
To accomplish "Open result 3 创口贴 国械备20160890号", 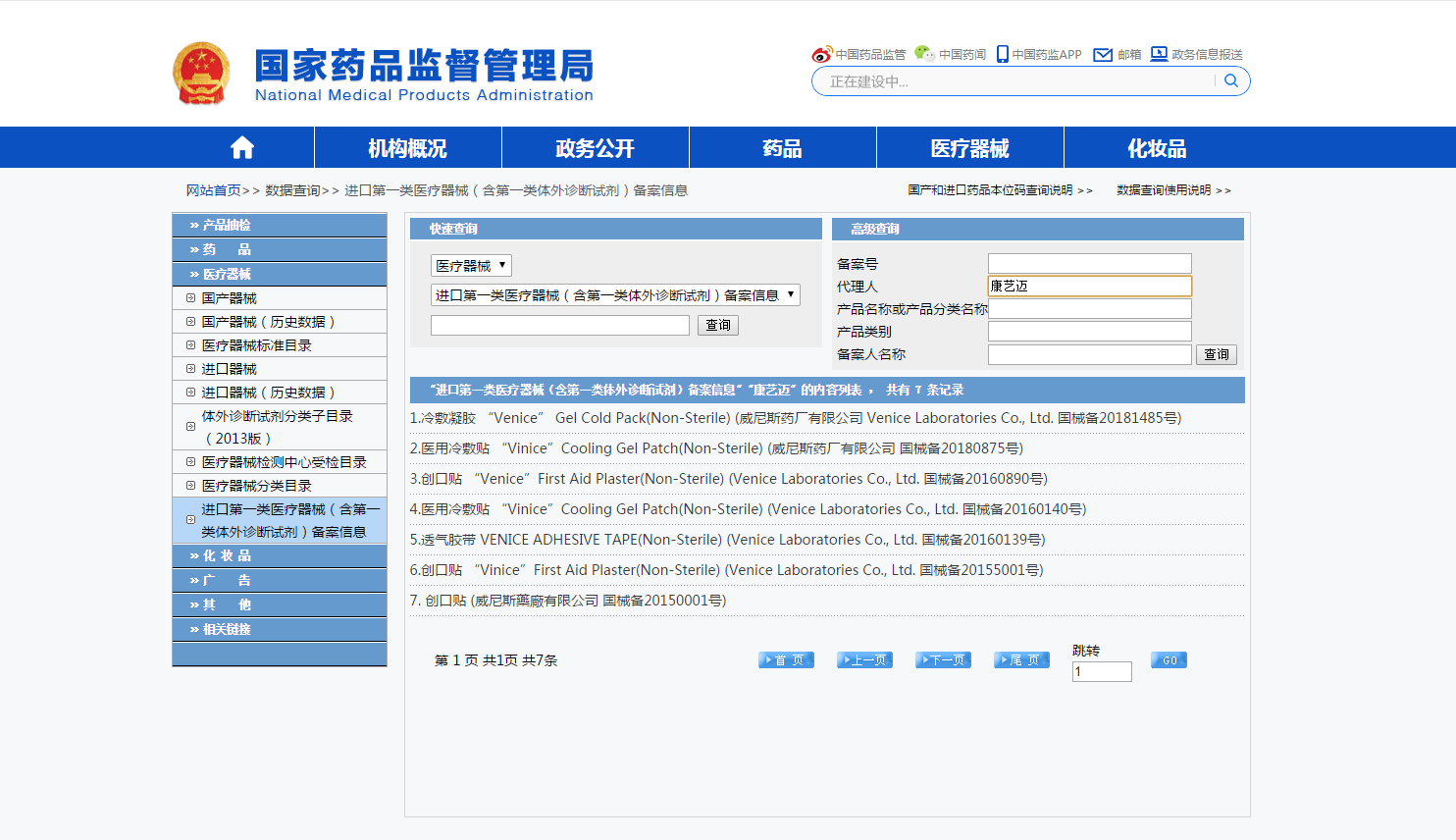I will click(x=729, y=479).
